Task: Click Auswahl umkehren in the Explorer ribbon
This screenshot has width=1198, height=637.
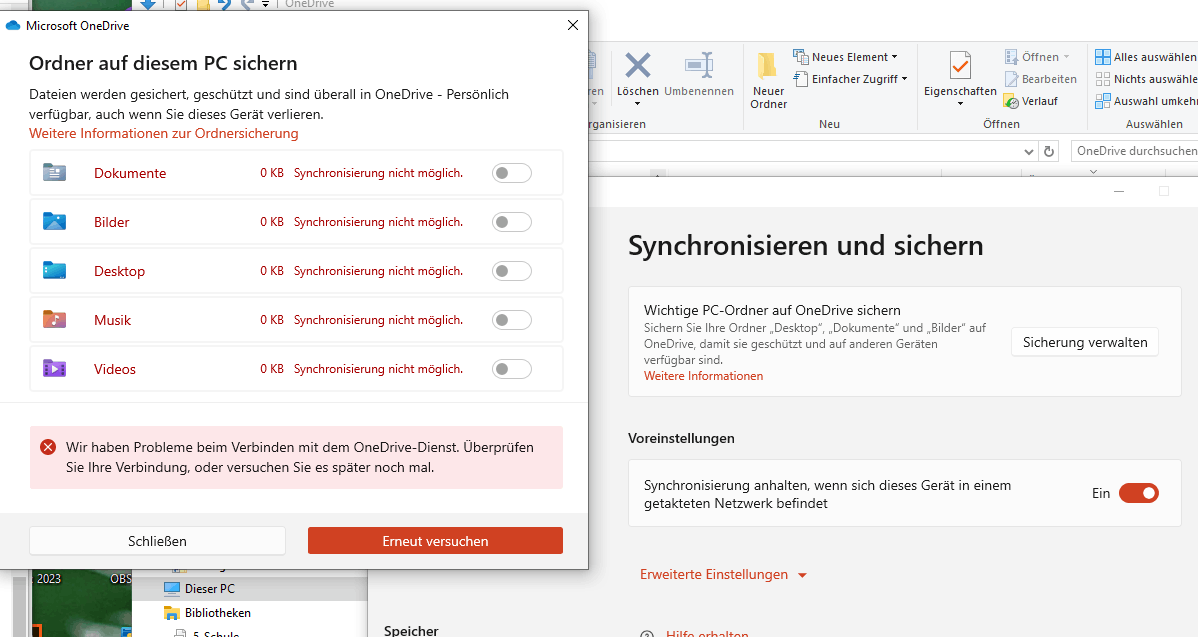Action: tap(1146, 101)
